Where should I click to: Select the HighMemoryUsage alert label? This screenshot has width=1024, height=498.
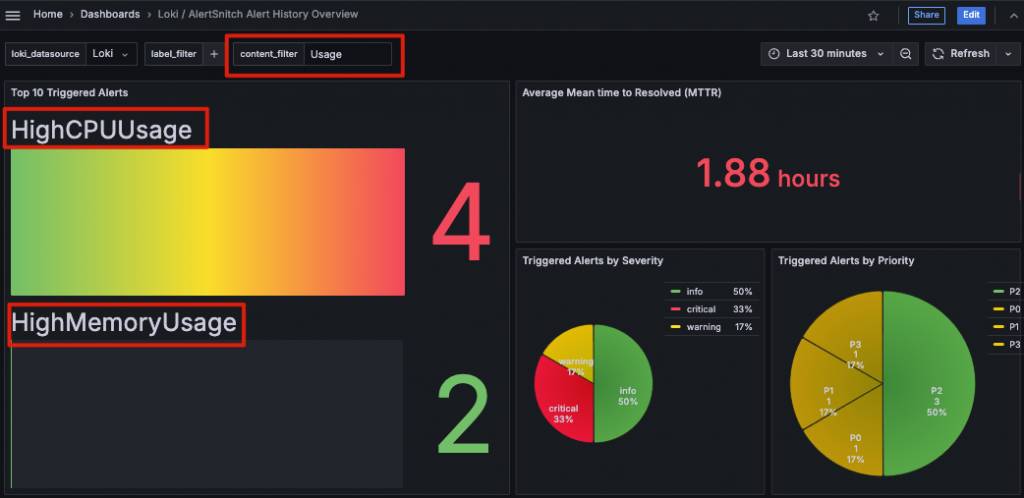pyautogui.click(x=124, y=323)
